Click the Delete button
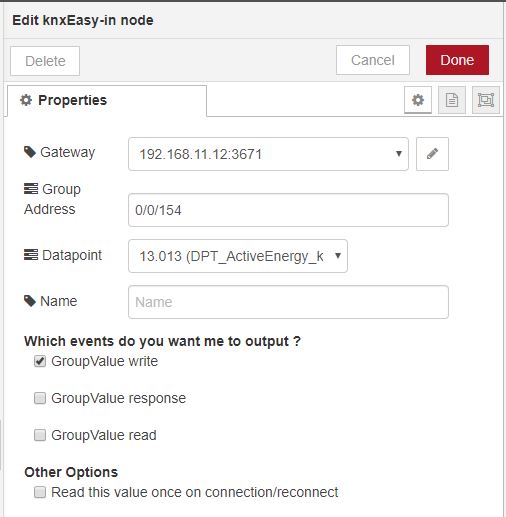Viewport: 506px width, 517px height. click(x=45, y=61)
